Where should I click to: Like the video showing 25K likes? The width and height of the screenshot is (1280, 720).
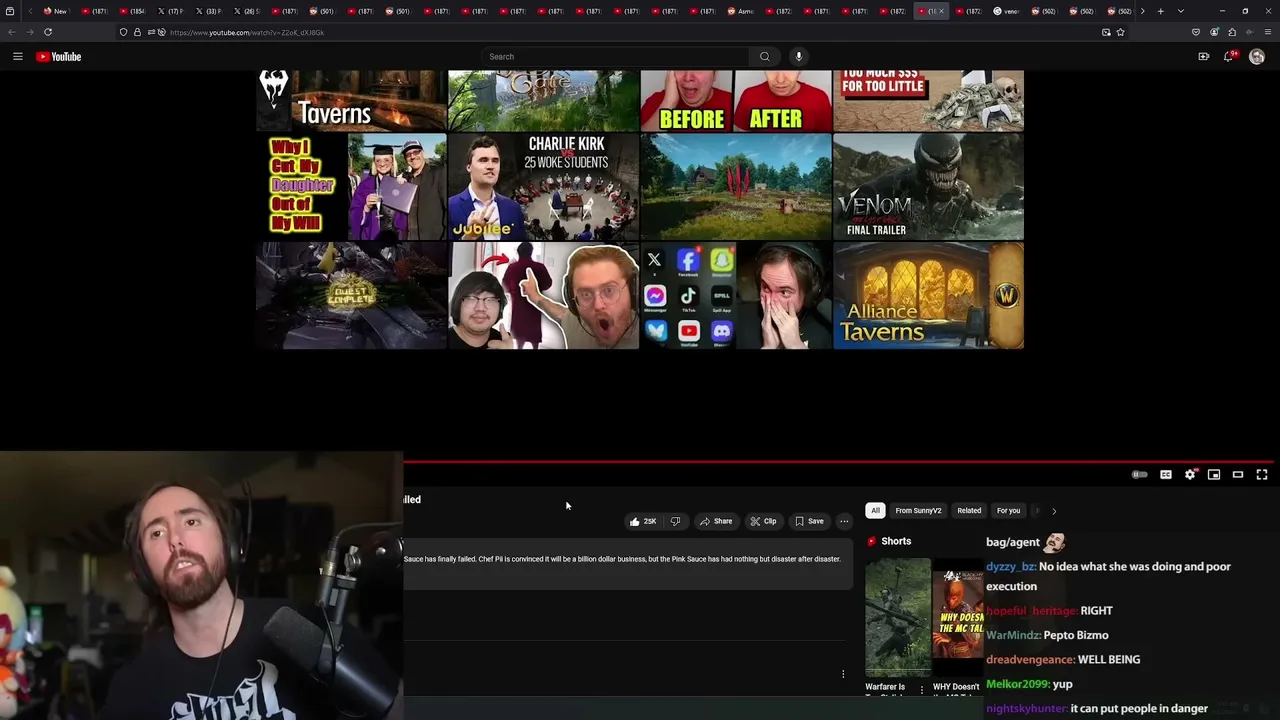642,521
